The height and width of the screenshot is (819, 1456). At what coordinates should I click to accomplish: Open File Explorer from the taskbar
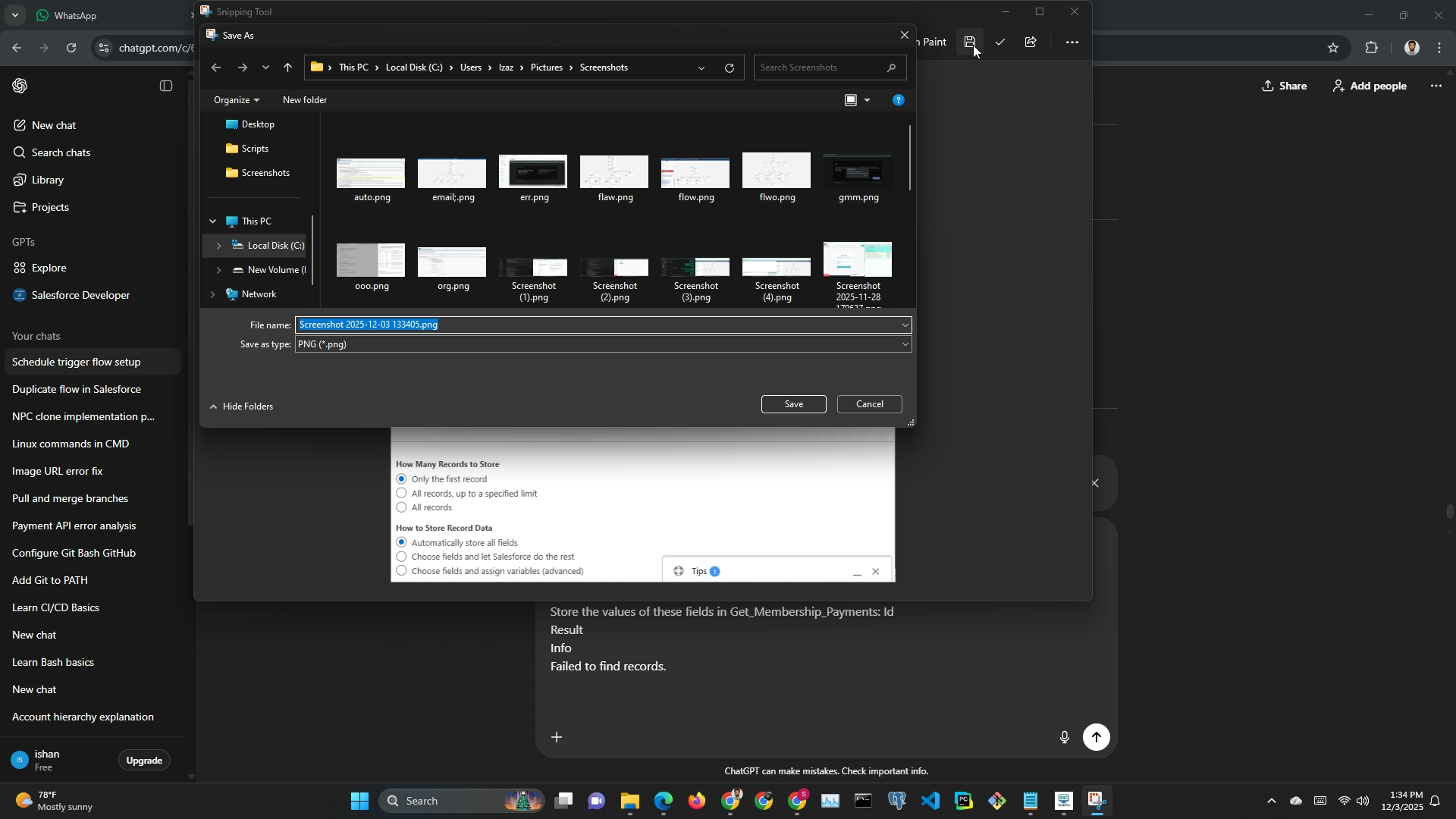tap(629, 801)
